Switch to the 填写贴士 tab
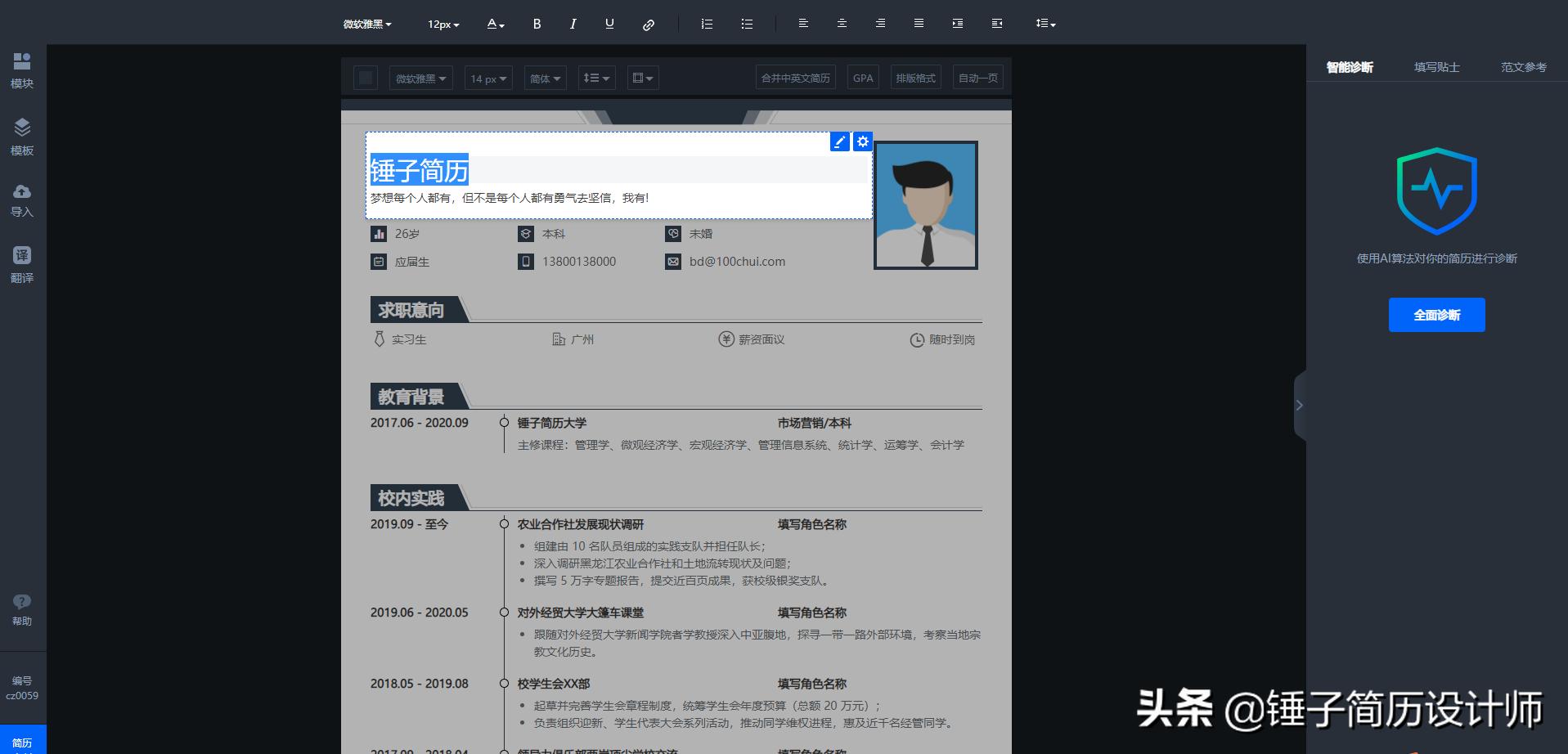Viewport: 1568px width, 754px height. (1437, 66)
